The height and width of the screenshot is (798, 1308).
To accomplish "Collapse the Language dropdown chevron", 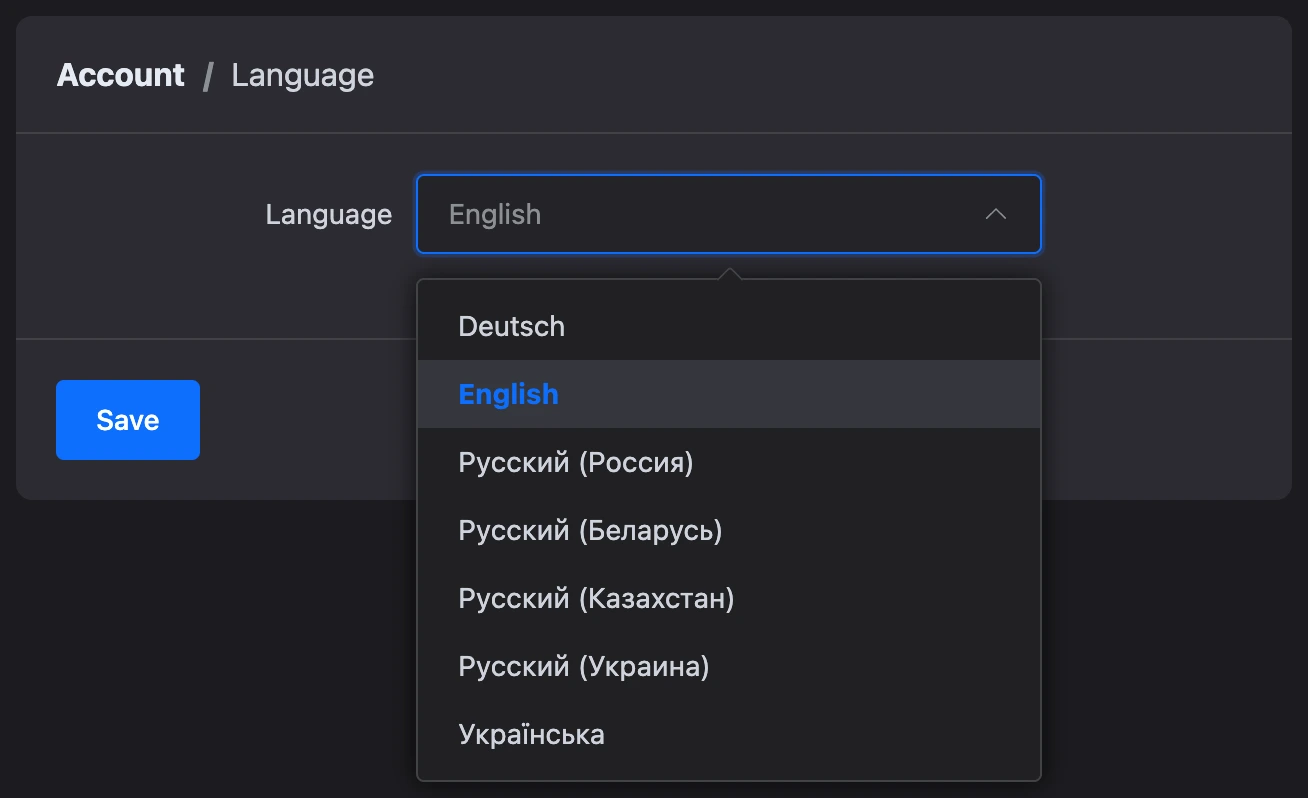I will pyautogui.click(x=995, y=214).
